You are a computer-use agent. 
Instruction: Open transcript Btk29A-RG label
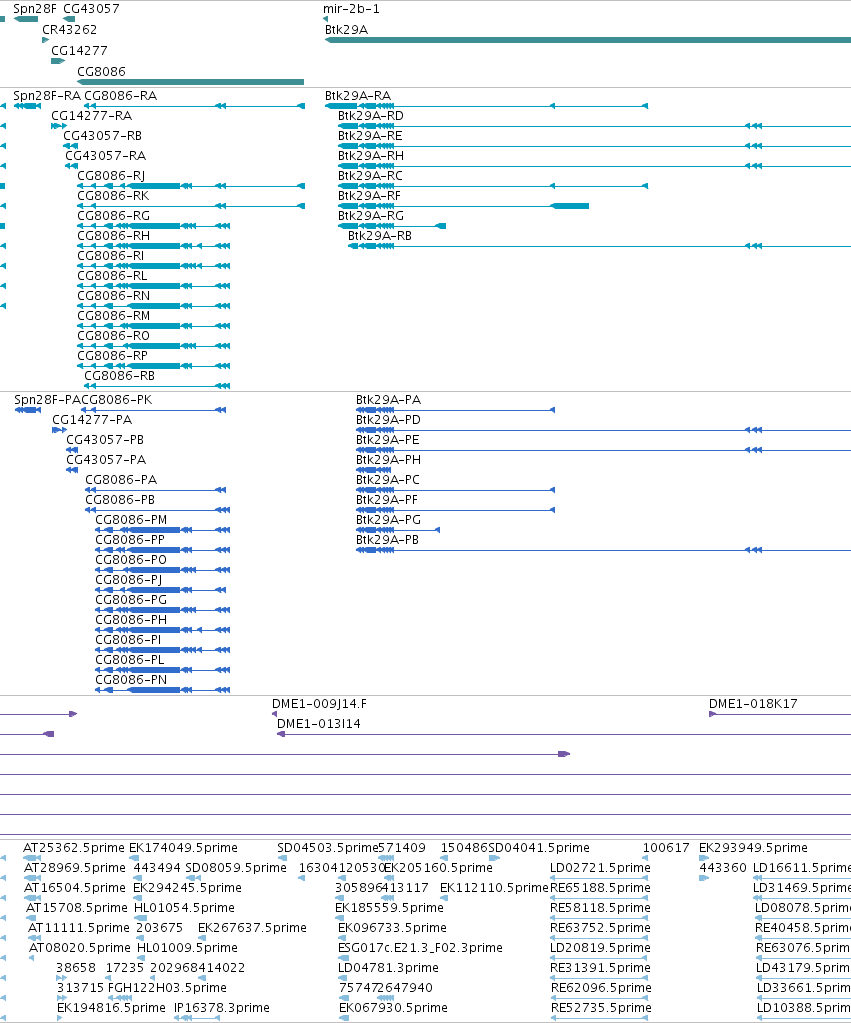pos(371,216)
